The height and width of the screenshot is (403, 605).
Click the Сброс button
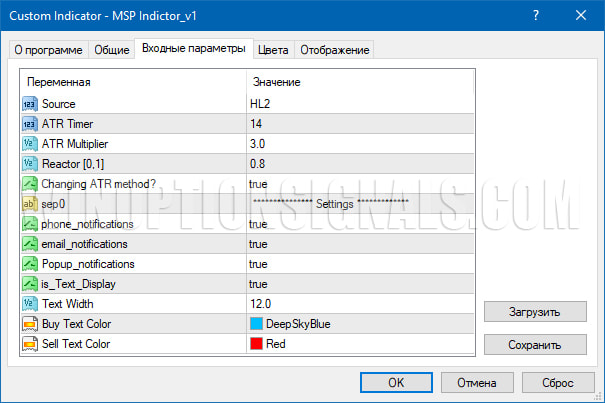pyautogui.click(x=558, y=383)
